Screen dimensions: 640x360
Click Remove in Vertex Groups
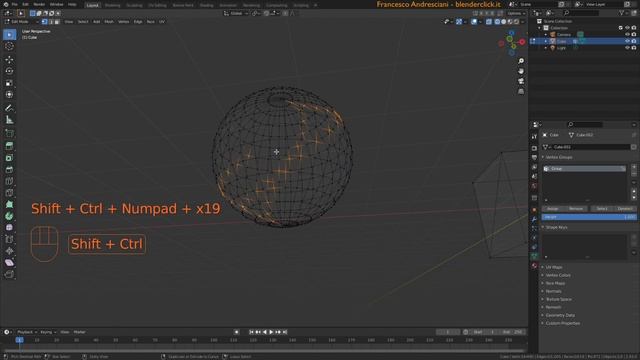pos(576,209)
